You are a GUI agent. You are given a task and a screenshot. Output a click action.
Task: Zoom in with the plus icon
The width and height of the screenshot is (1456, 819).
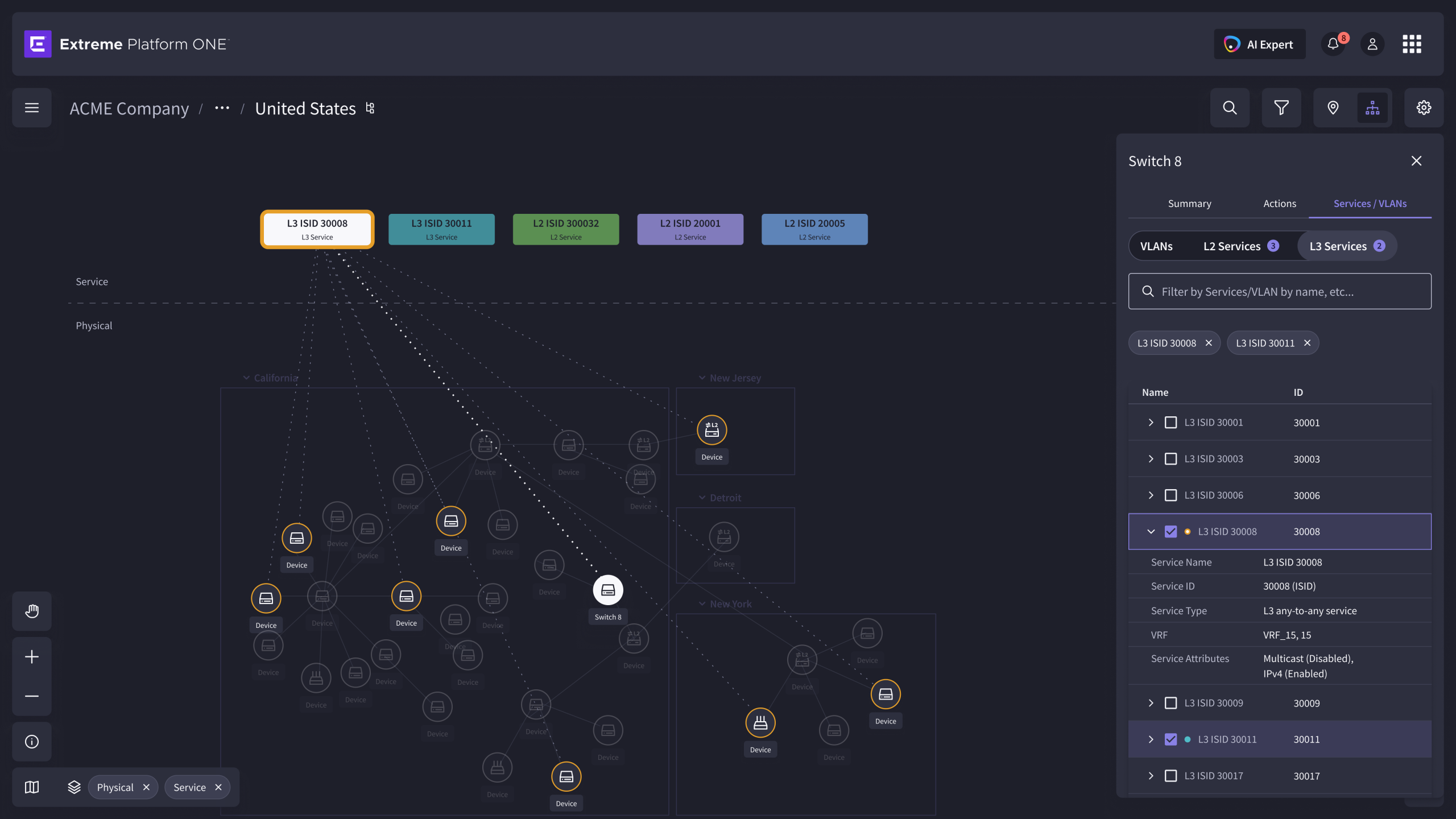tap(32, 657)
